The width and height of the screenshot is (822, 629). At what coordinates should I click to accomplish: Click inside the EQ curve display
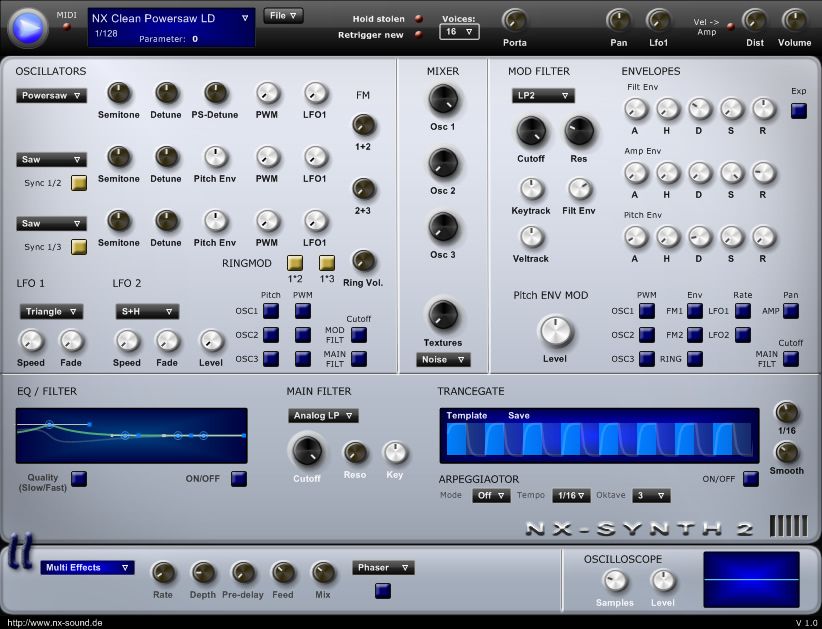(132, 436)
